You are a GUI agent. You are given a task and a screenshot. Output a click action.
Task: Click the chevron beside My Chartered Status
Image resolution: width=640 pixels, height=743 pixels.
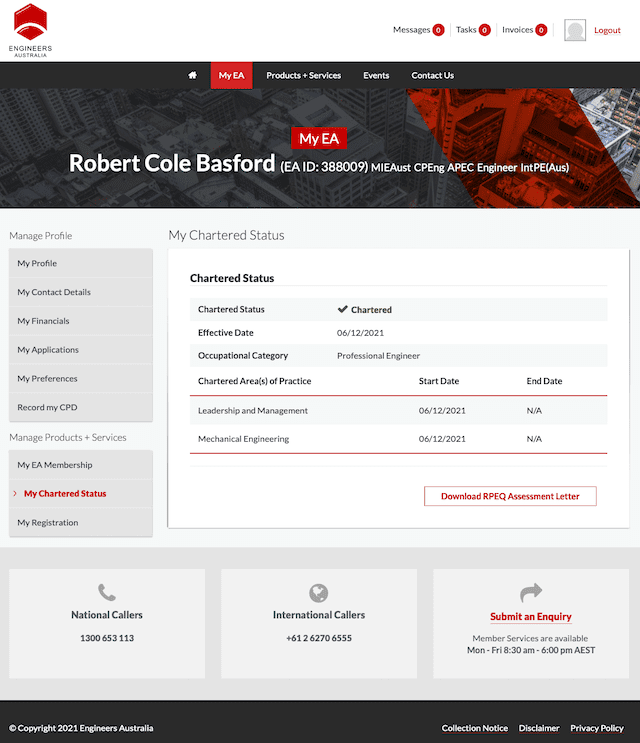point(15,493)
